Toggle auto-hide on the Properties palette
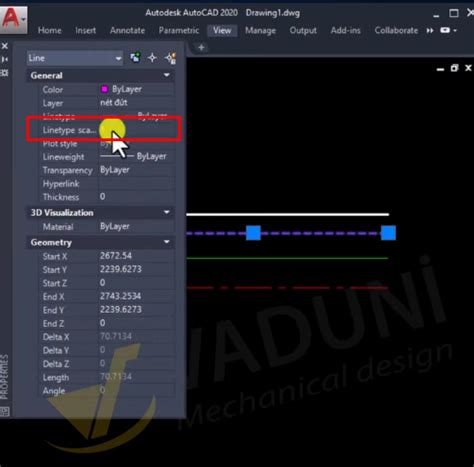Viewport: 474px width, 467px height. tap(5, 59)
